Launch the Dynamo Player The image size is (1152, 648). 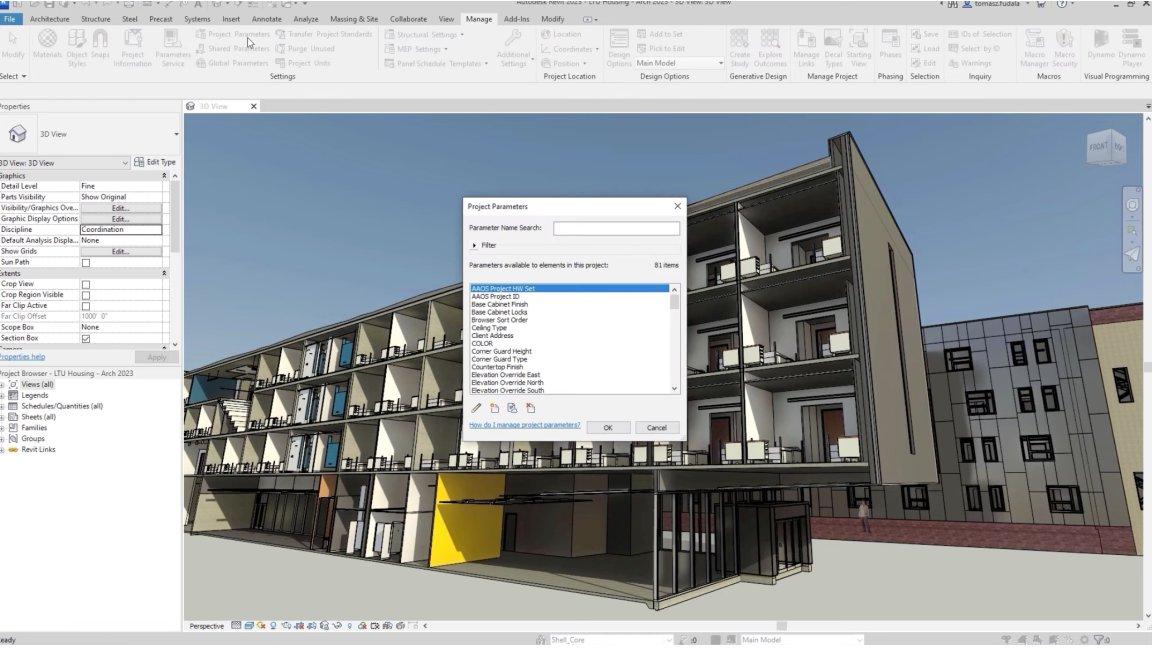1131,41
